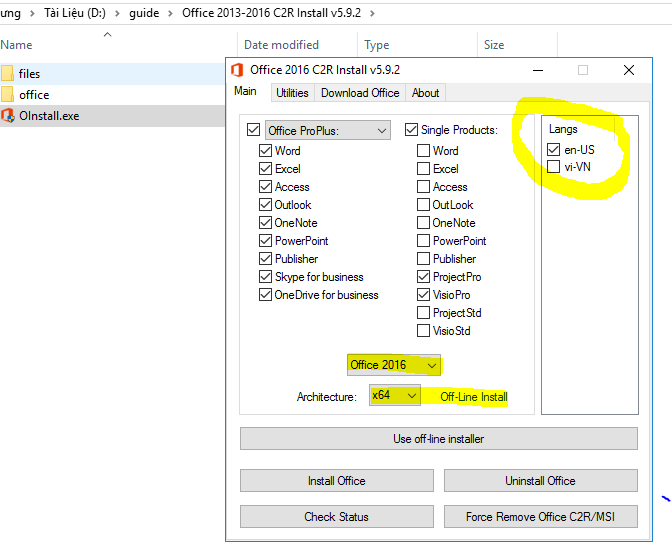
Task: Open the About tab
Action: click(x=426, y=93)
